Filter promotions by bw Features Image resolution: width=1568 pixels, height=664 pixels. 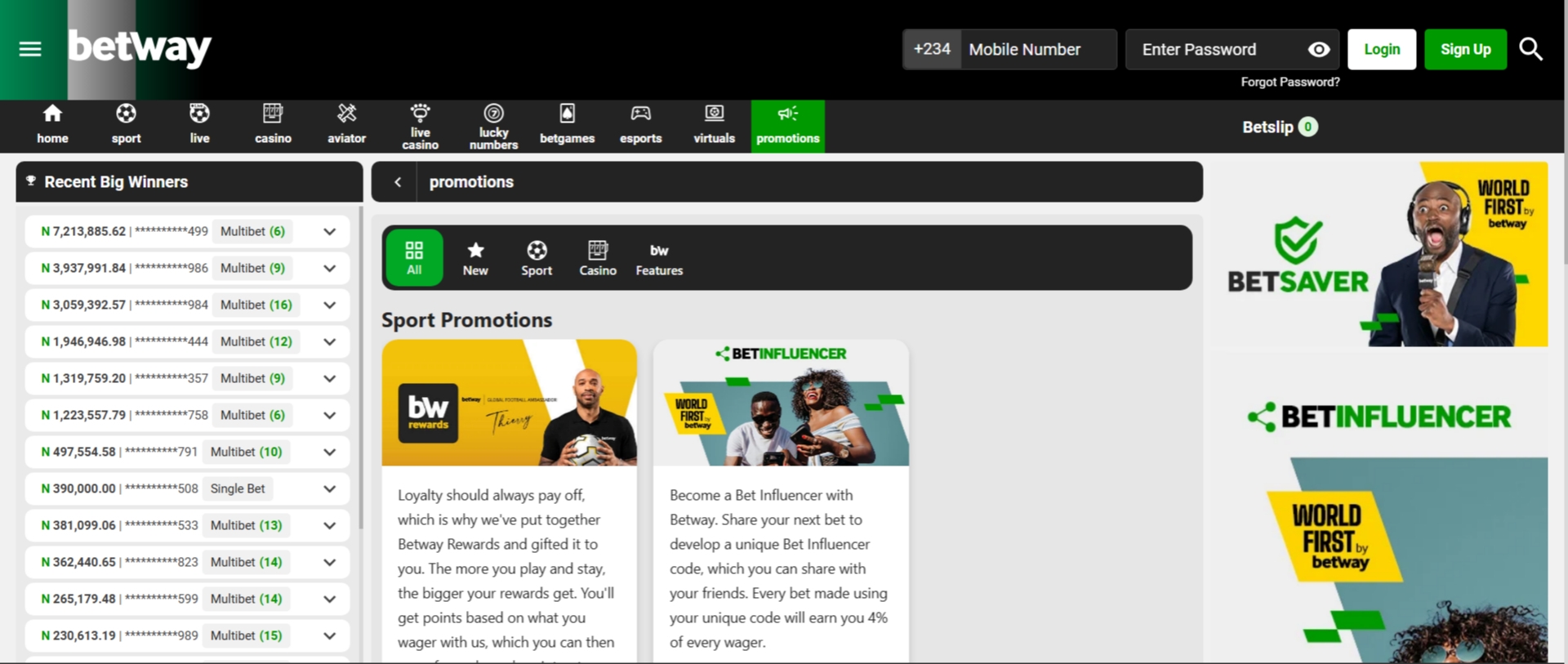tap(659, 257)
